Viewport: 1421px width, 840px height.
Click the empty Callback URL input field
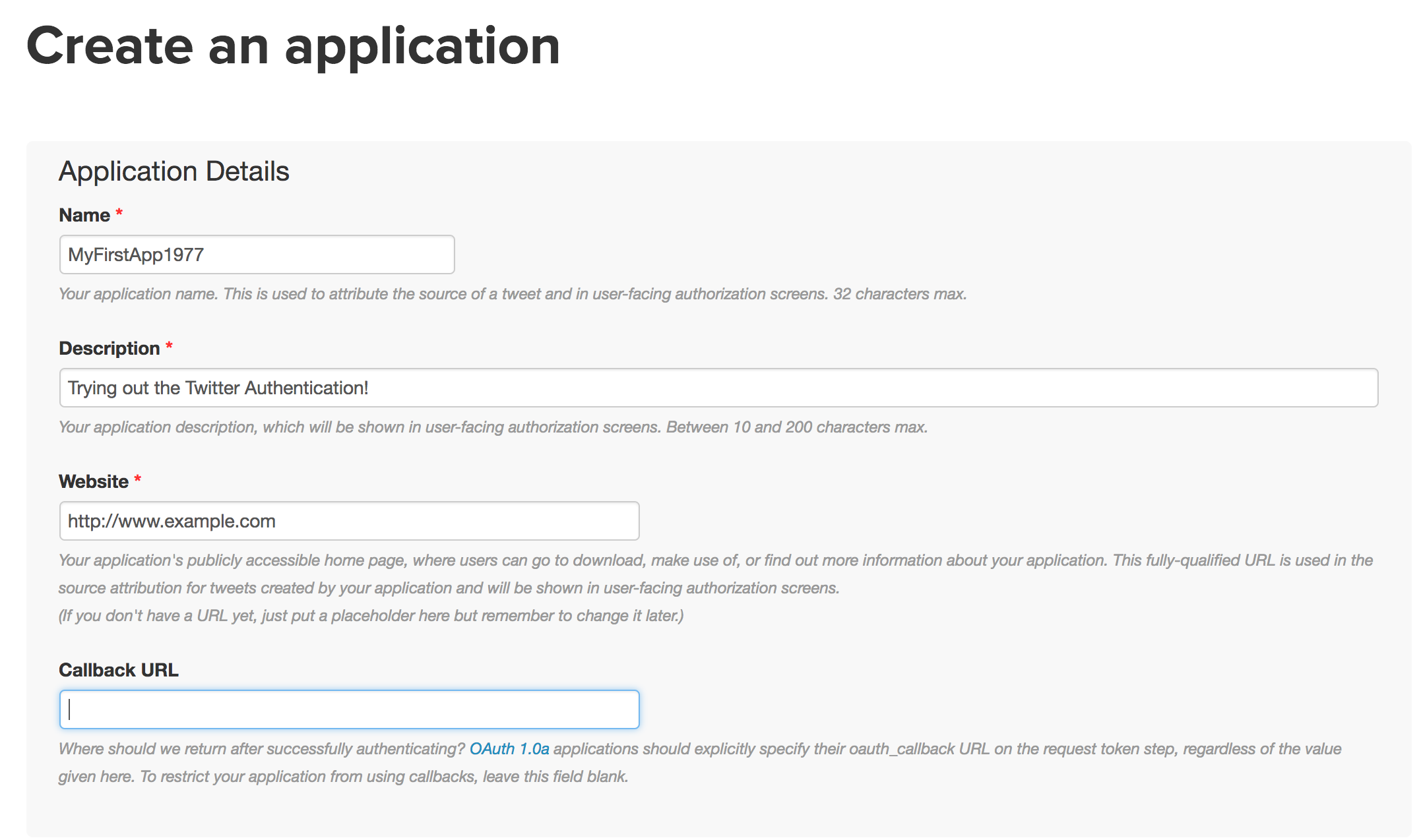pyautogui.click(x=349, y=709)
